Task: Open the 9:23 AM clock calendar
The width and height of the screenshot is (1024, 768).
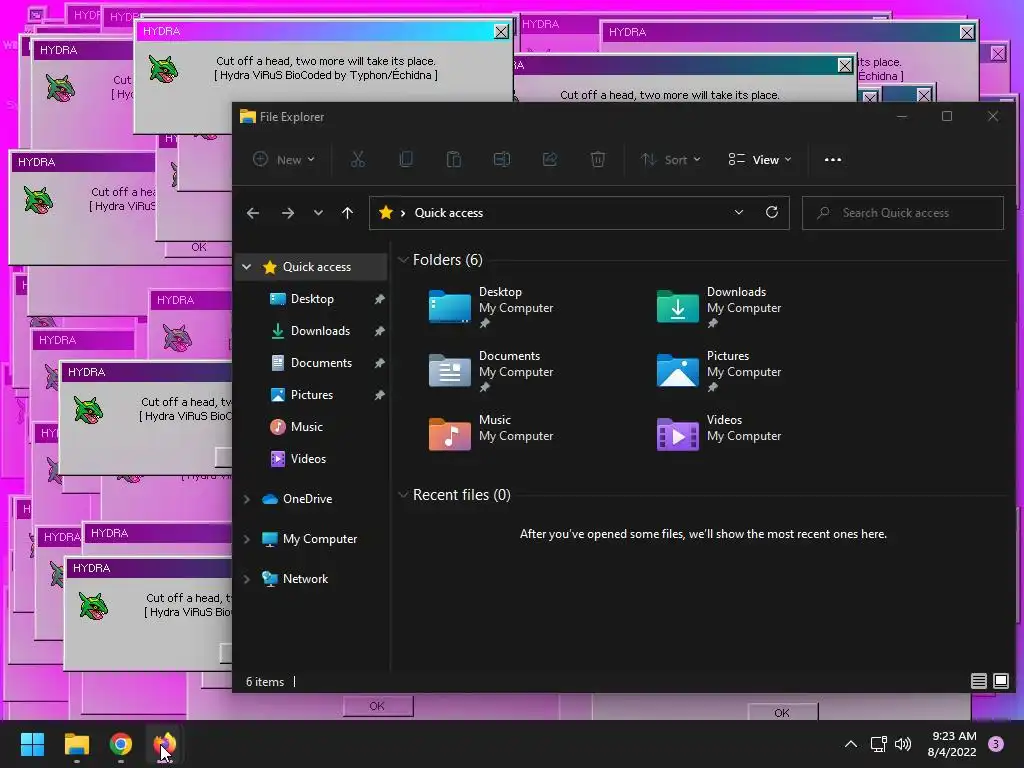Action: 952,744
